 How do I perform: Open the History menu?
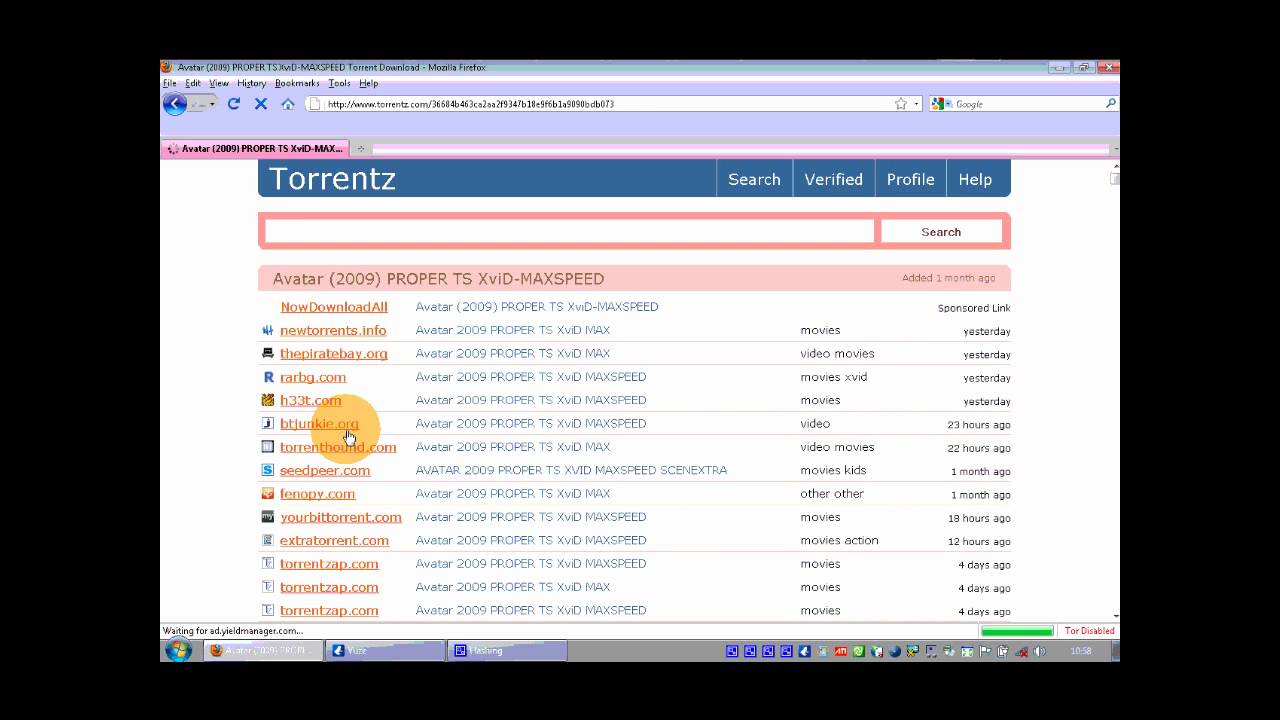tap(251, 83)
